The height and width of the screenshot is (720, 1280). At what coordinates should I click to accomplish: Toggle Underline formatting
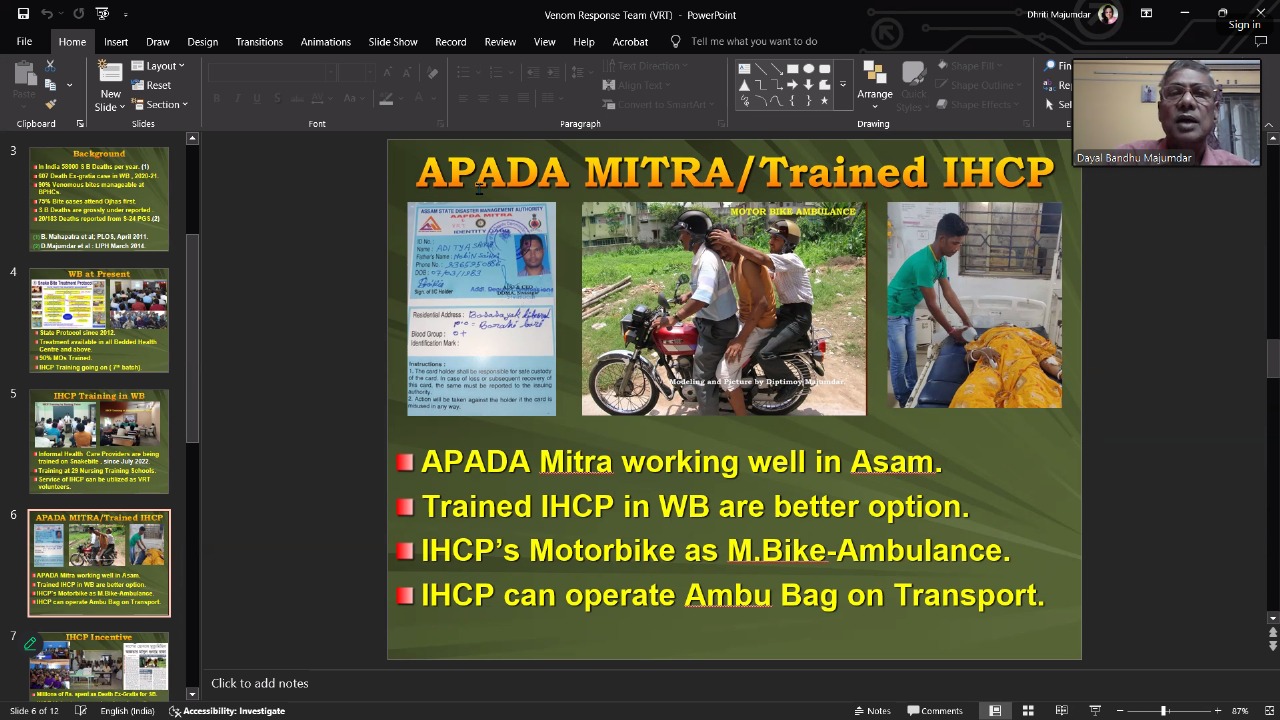click(257, 98)
